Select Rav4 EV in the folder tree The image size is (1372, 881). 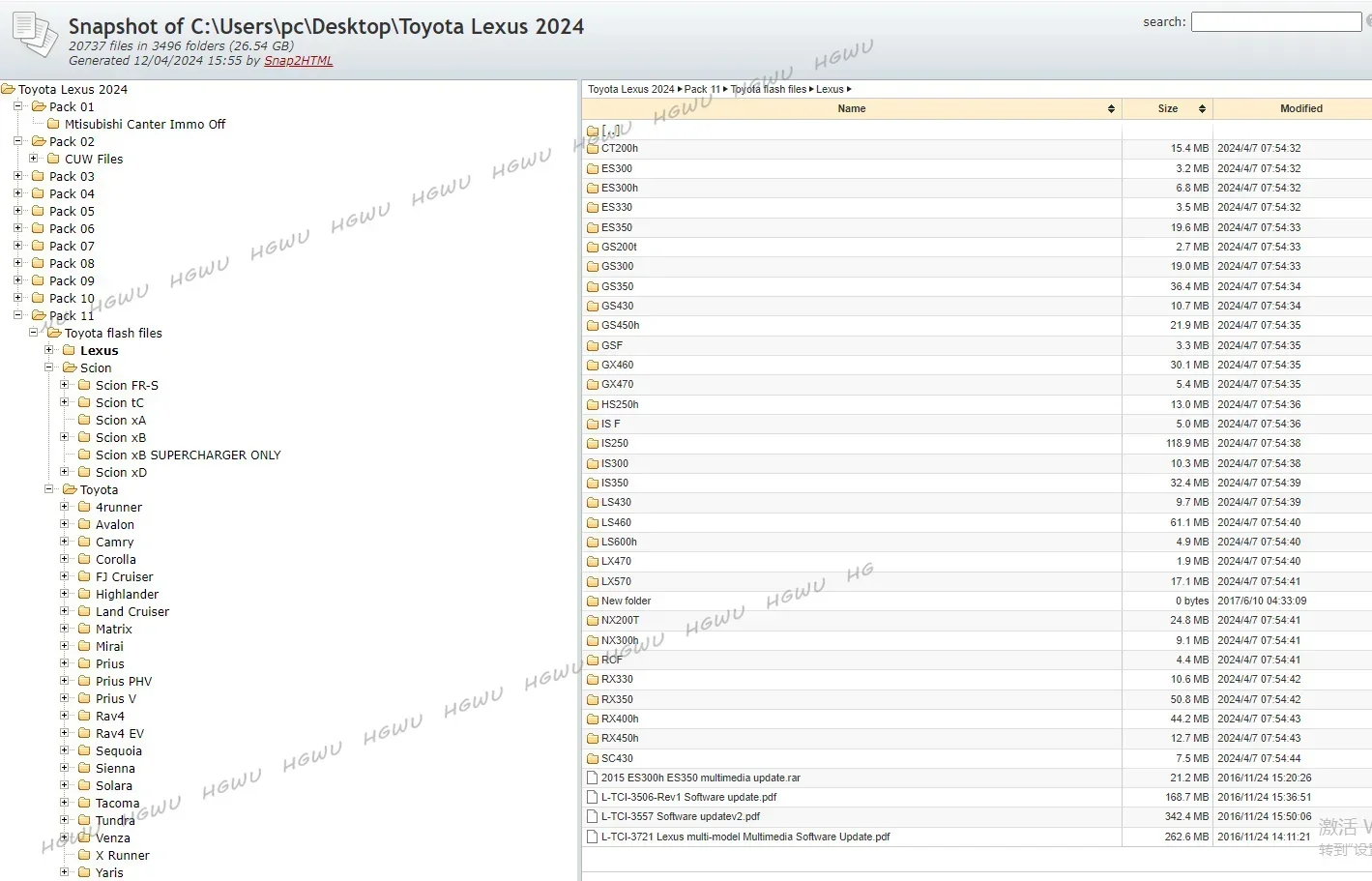point(120,733)
